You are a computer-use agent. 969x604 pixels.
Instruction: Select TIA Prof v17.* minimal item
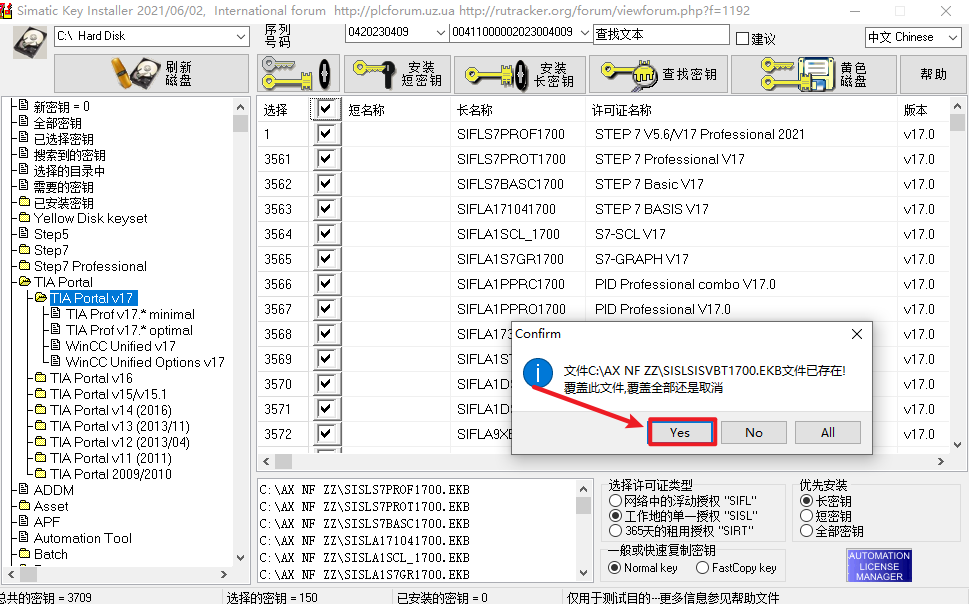point(130,314)
